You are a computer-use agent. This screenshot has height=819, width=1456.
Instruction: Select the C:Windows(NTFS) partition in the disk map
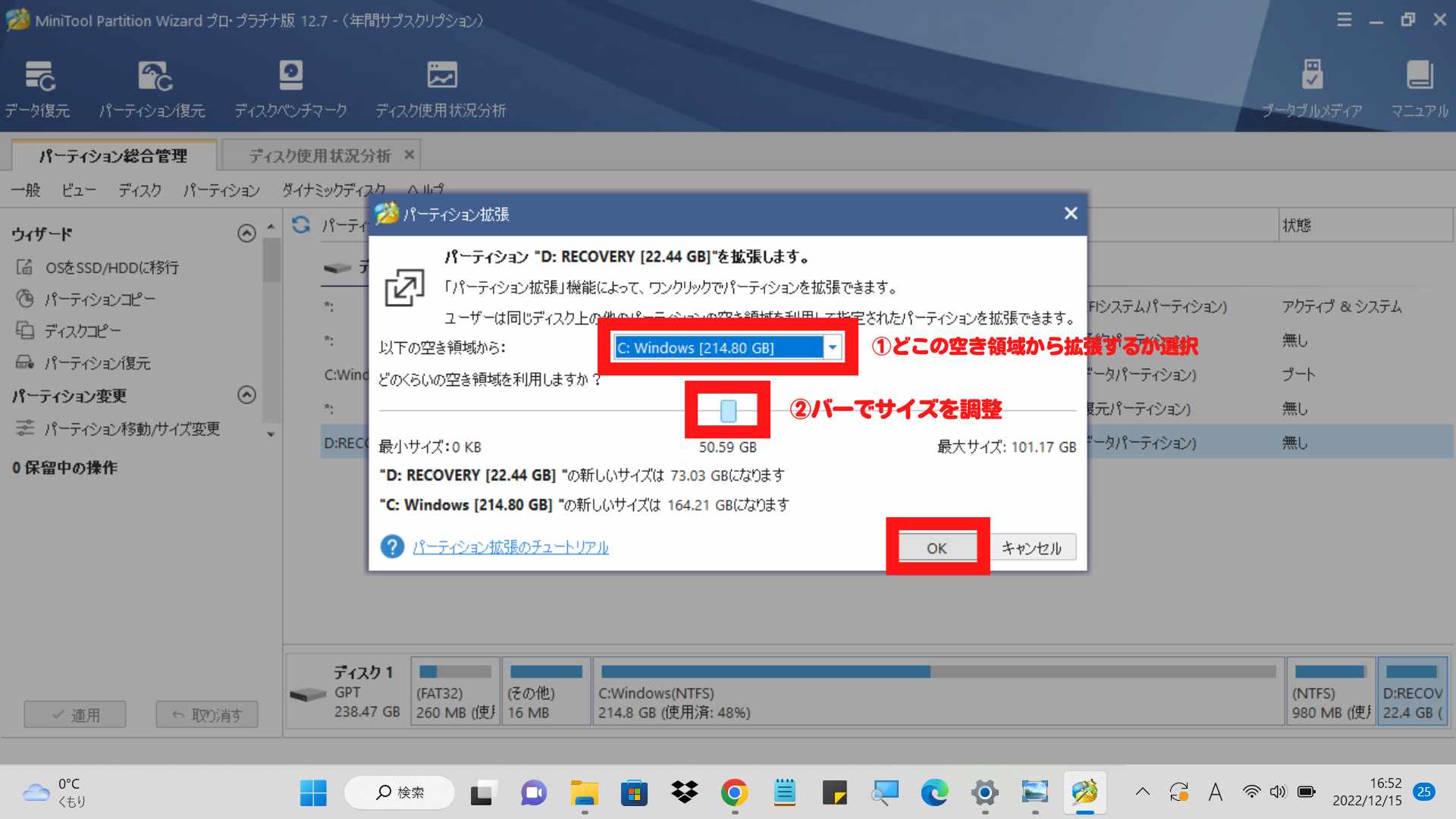937,692
